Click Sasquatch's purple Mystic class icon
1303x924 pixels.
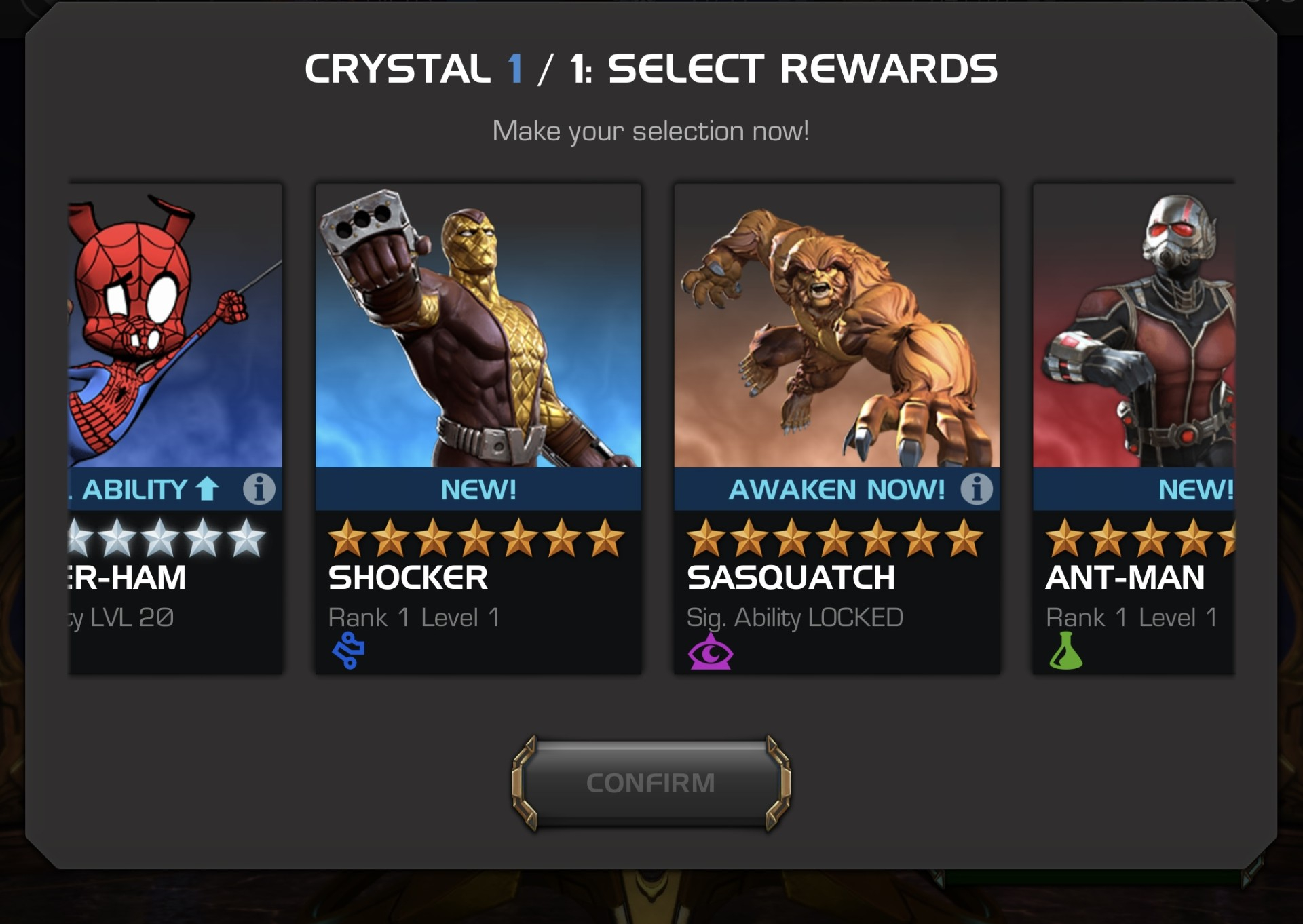(x=711, y=651)
